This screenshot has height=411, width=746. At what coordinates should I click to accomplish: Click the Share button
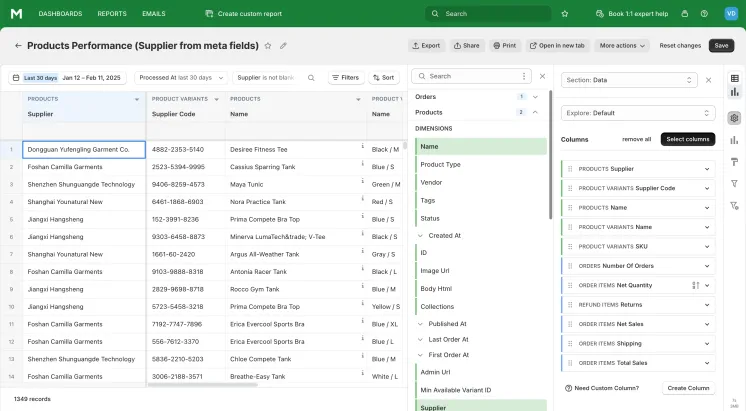(466, 46)
